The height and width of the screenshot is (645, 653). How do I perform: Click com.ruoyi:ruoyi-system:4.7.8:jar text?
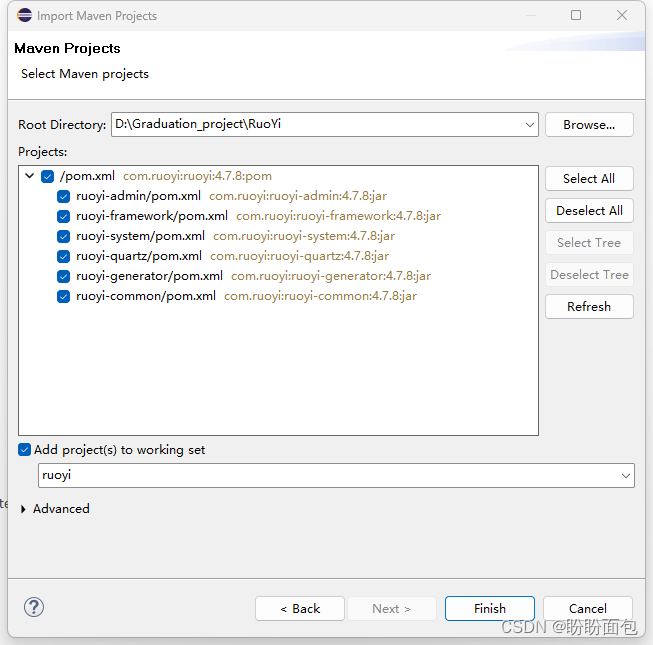click(x=304, y=236)
